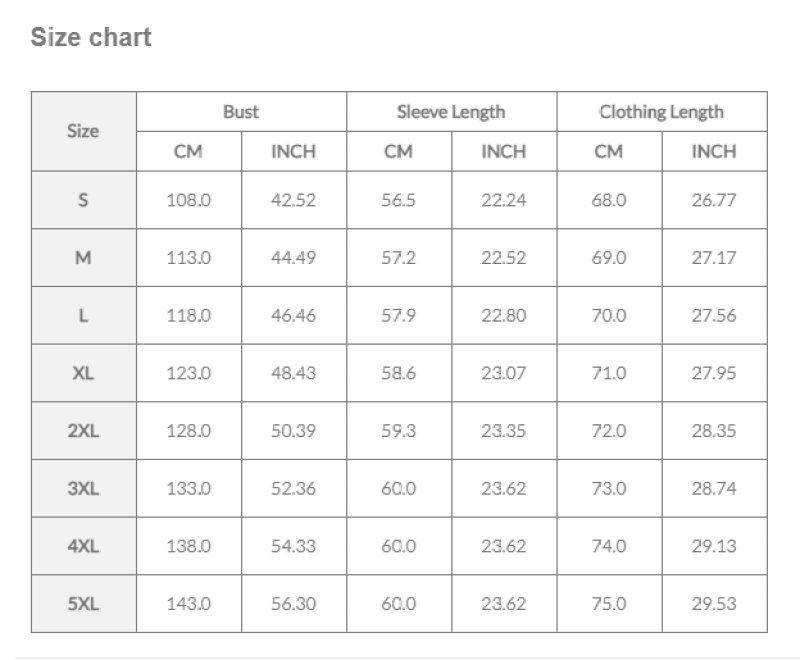The width and height of the screenshot is (800, 660).
Task: Click the 4XL size row label
Action: coord(83,546)
